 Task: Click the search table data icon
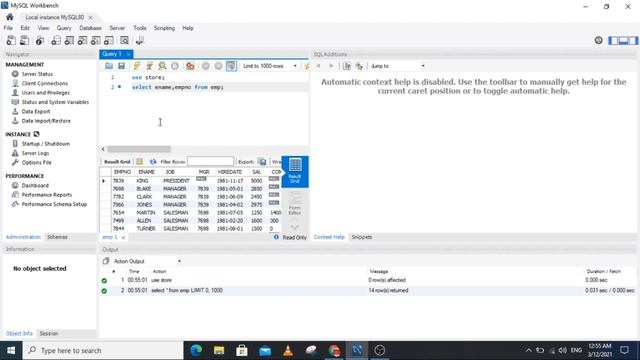(x=124, y=40)
